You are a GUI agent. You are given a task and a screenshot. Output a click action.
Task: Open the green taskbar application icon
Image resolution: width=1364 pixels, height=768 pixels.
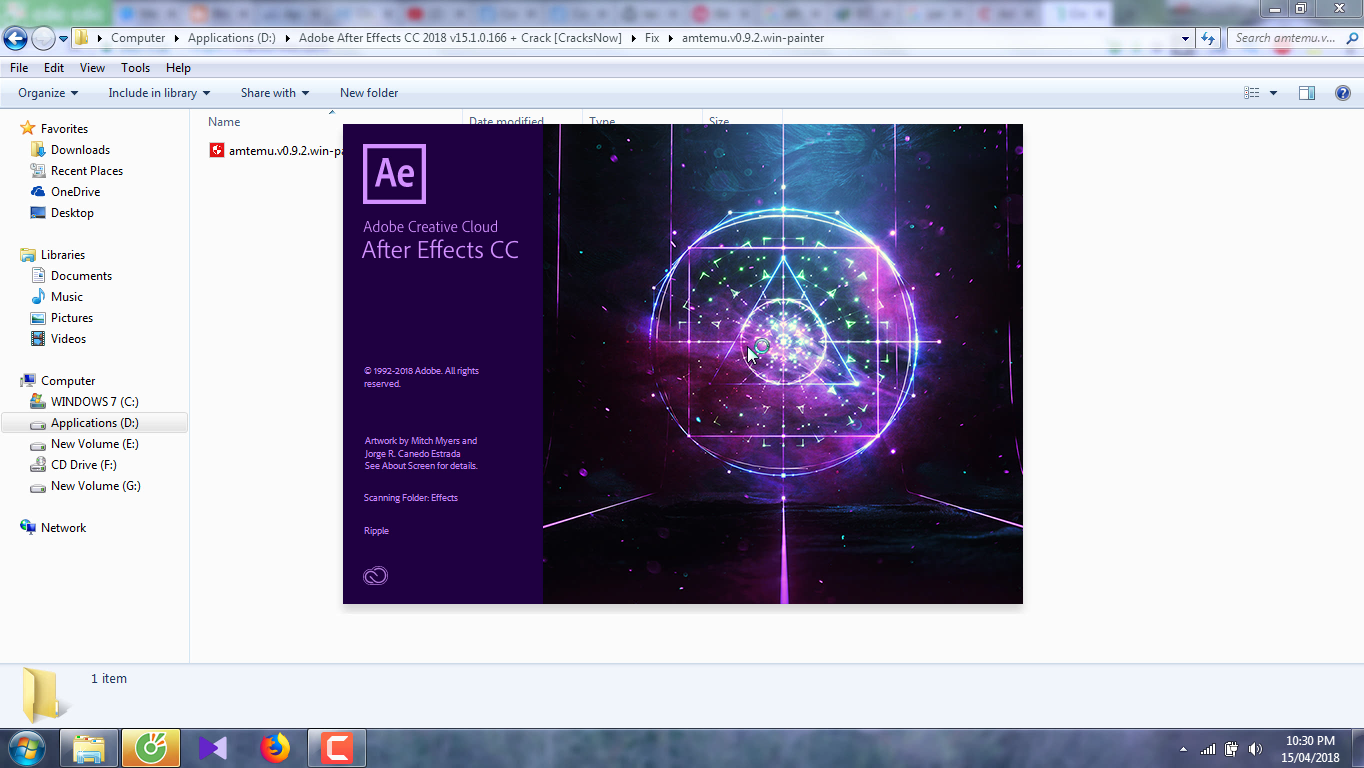coord(151,748)
